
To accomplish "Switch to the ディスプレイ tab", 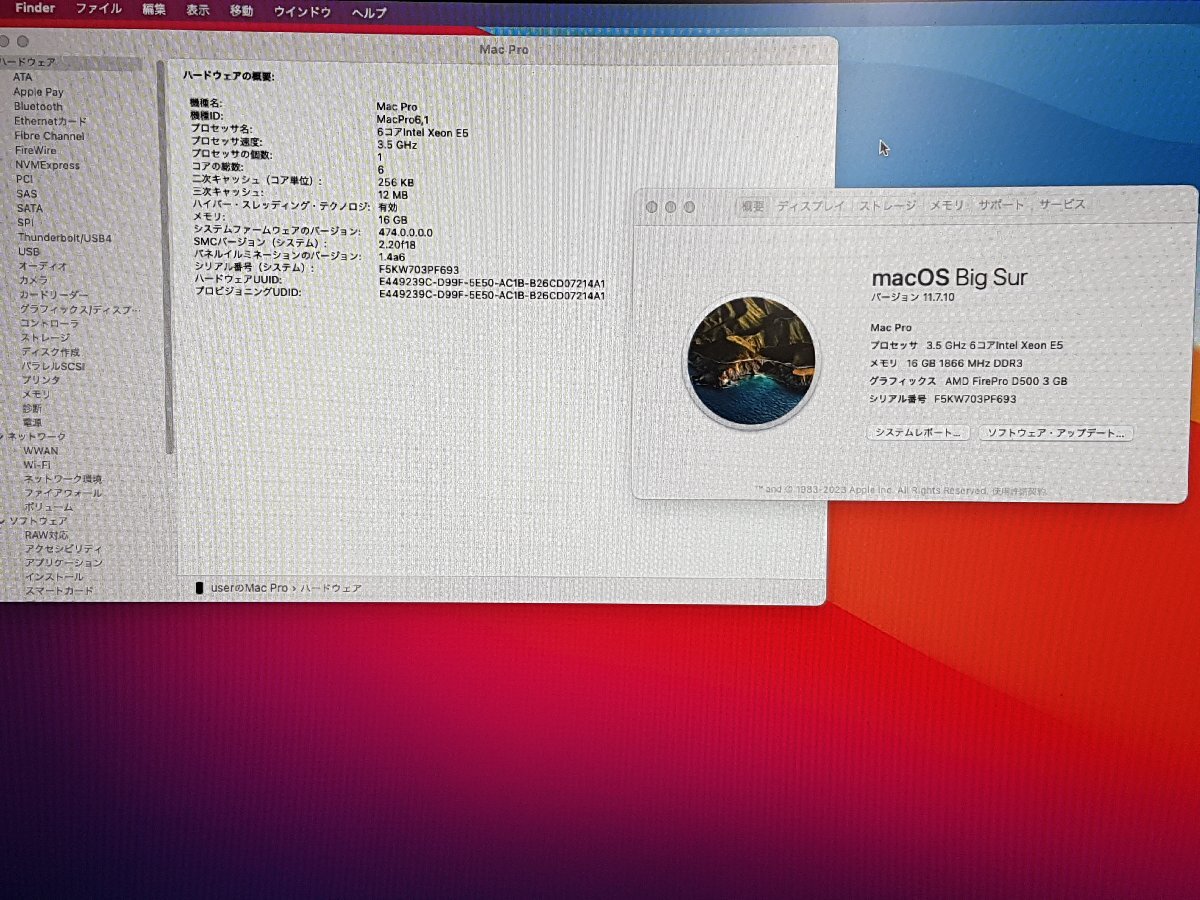I will click(808, 205).
